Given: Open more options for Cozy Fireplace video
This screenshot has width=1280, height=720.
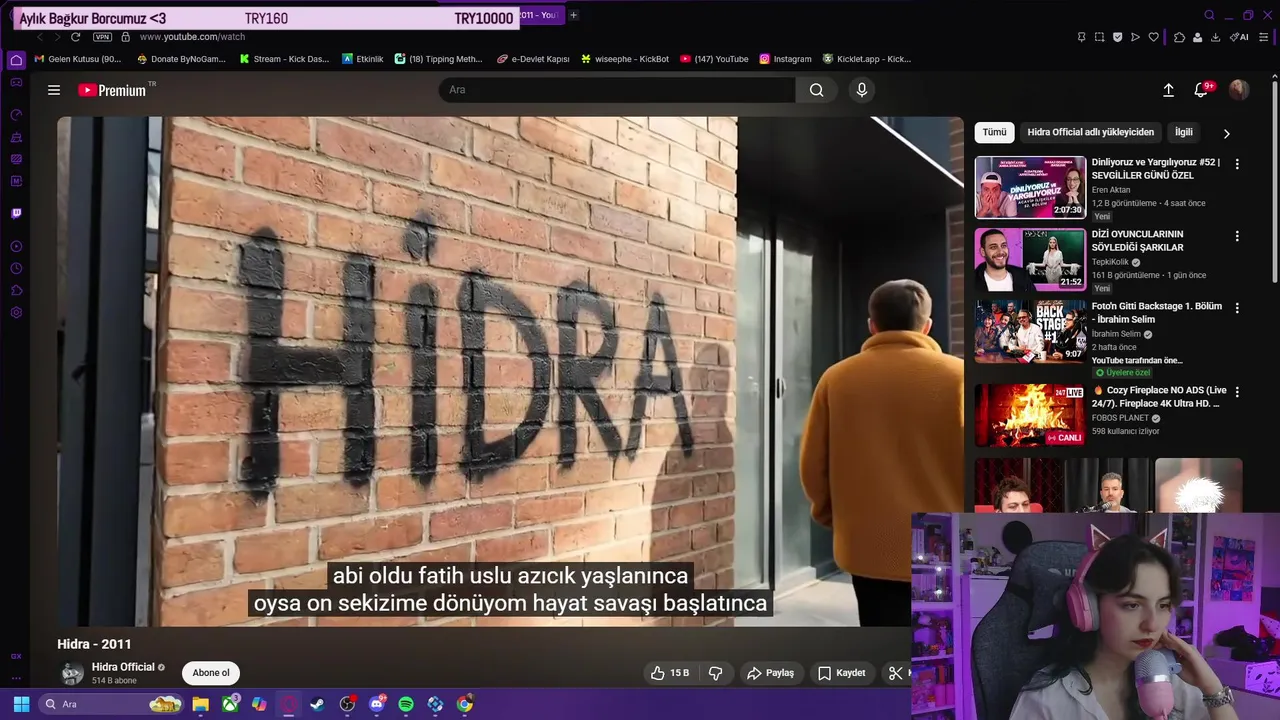Looking at the screenshot, I should pyautogui.click(x=1237, y=392).
